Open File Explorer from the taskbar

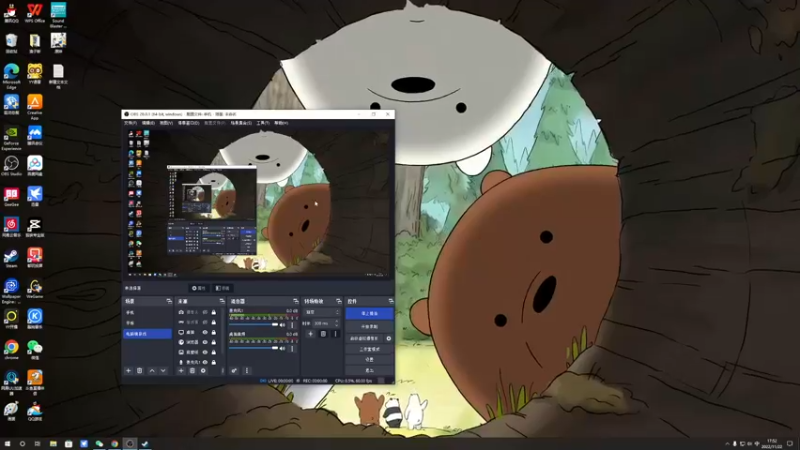coord(53,444)
